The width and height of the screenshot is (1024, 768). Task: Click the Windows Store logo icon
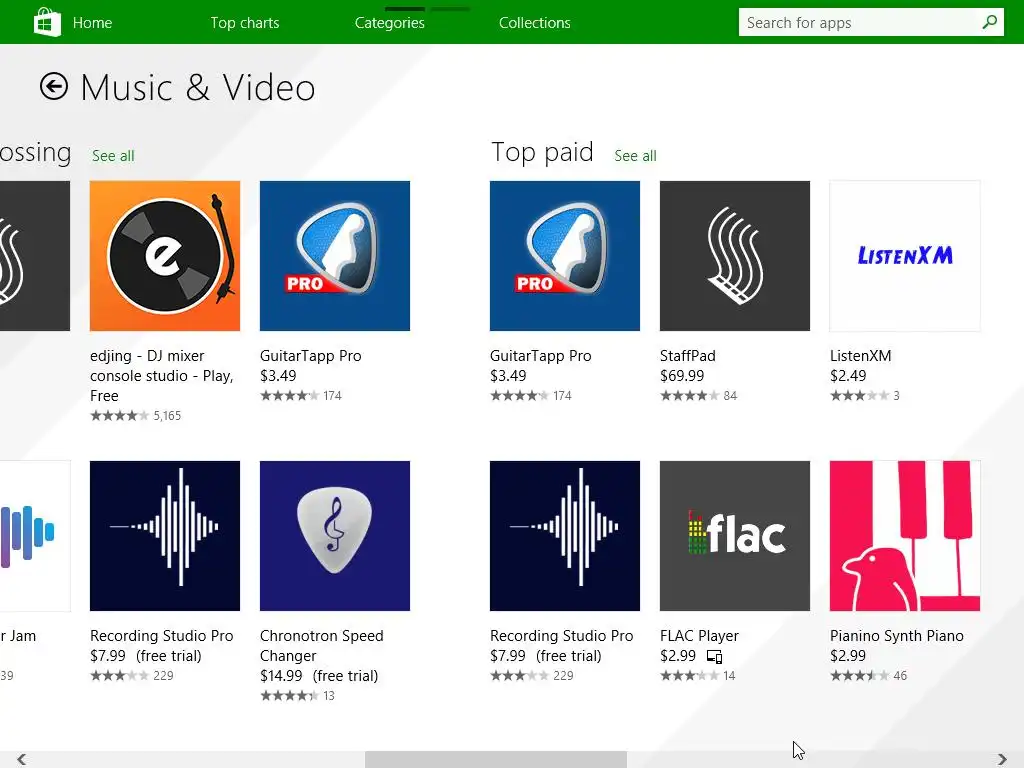47,22
